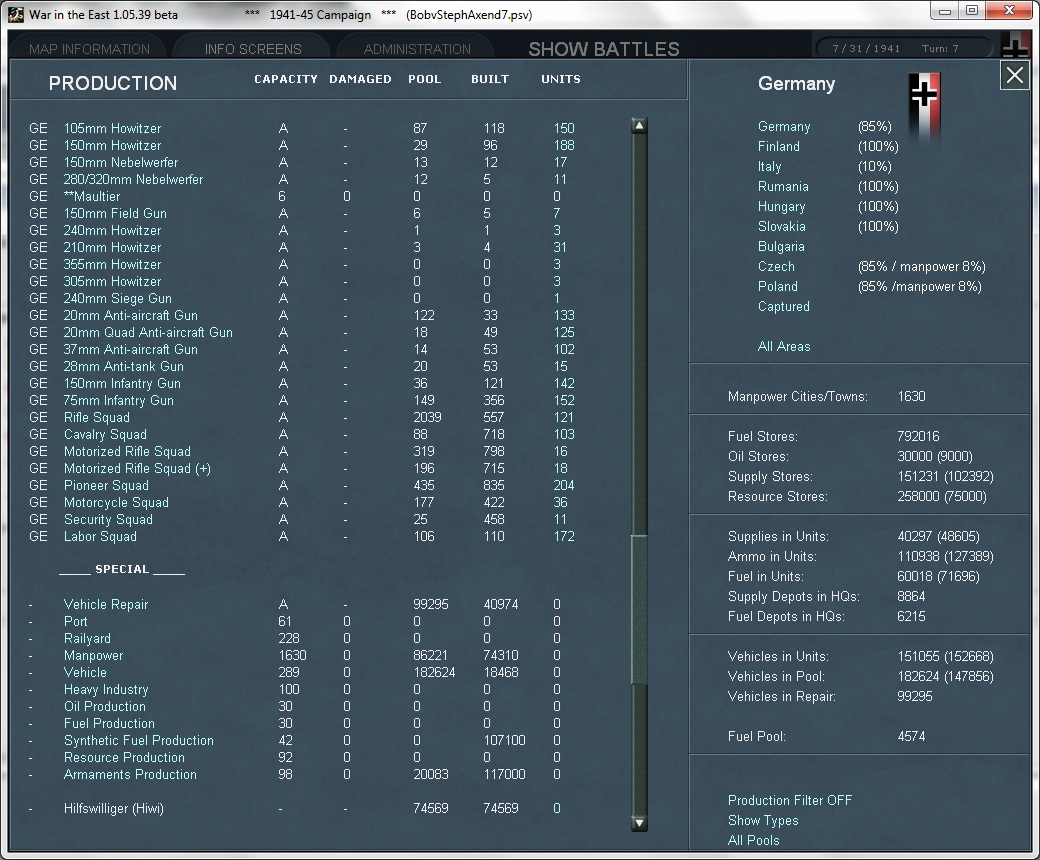Click the Show Types link
1040x860 pixels.
tap(763, 820)
